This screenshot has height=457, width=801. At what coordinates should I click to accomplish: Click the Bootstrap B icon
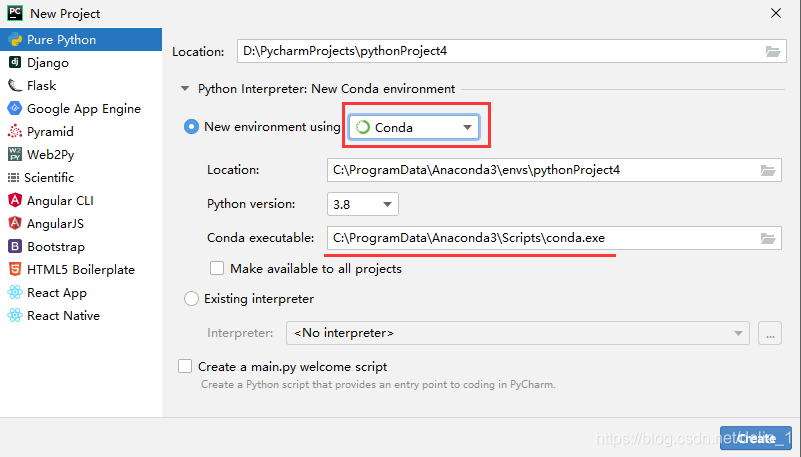point(15,246)
